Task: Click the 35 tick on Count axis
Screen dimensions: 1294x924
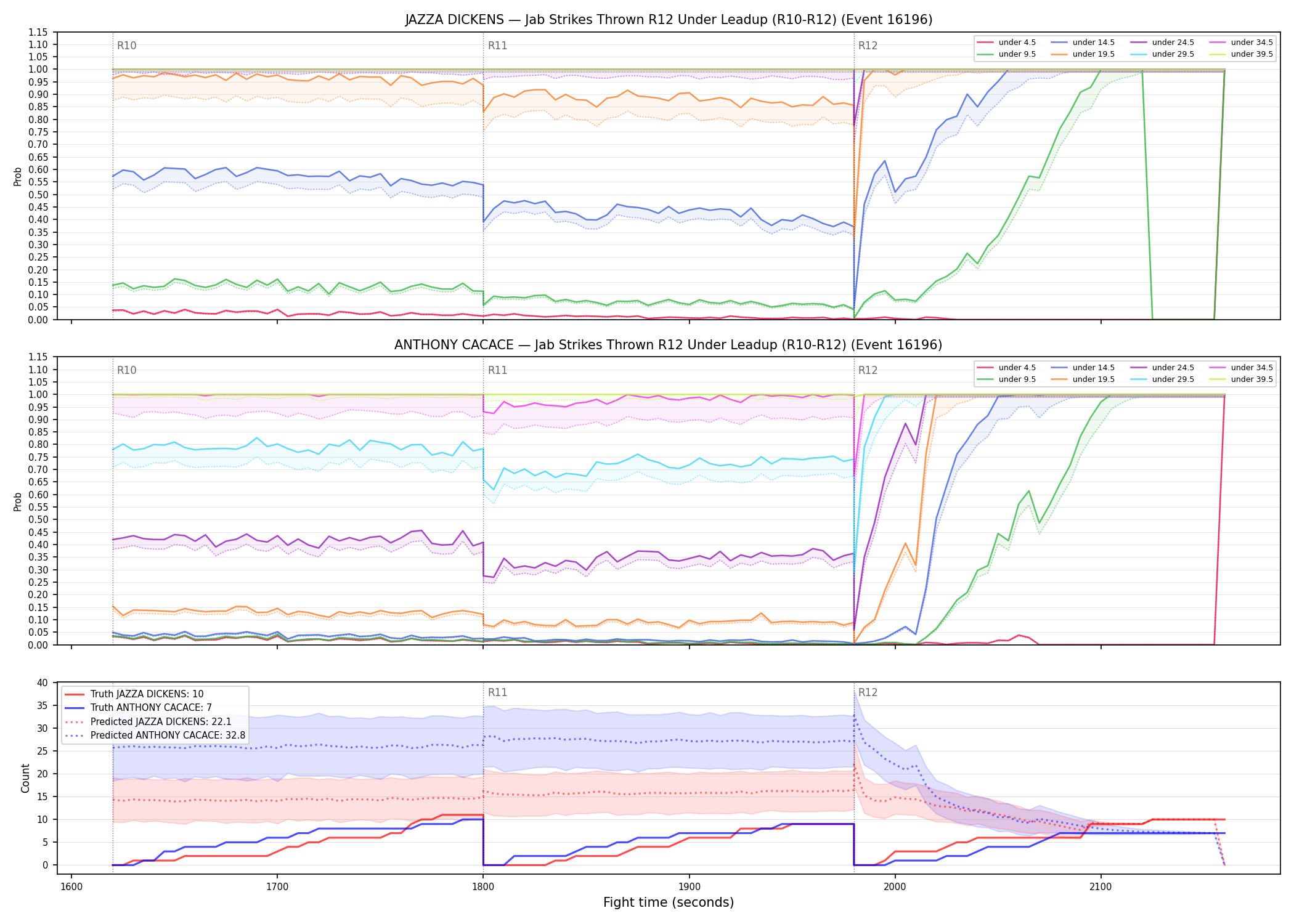Action: click(43, 705)
